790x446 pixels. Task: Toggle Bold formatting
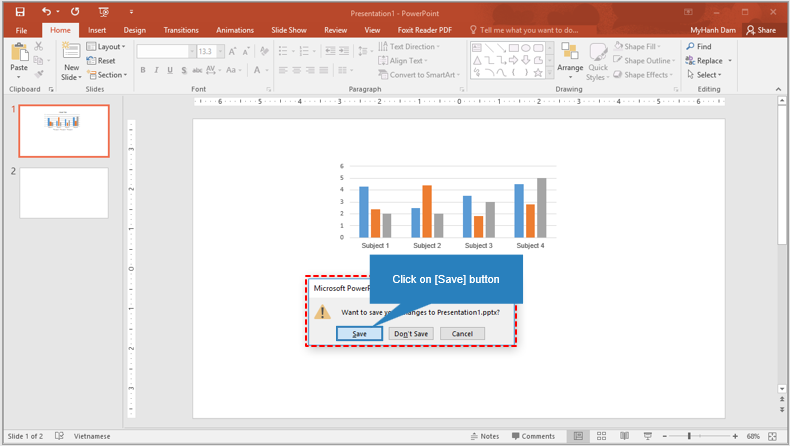click(143, 70)
